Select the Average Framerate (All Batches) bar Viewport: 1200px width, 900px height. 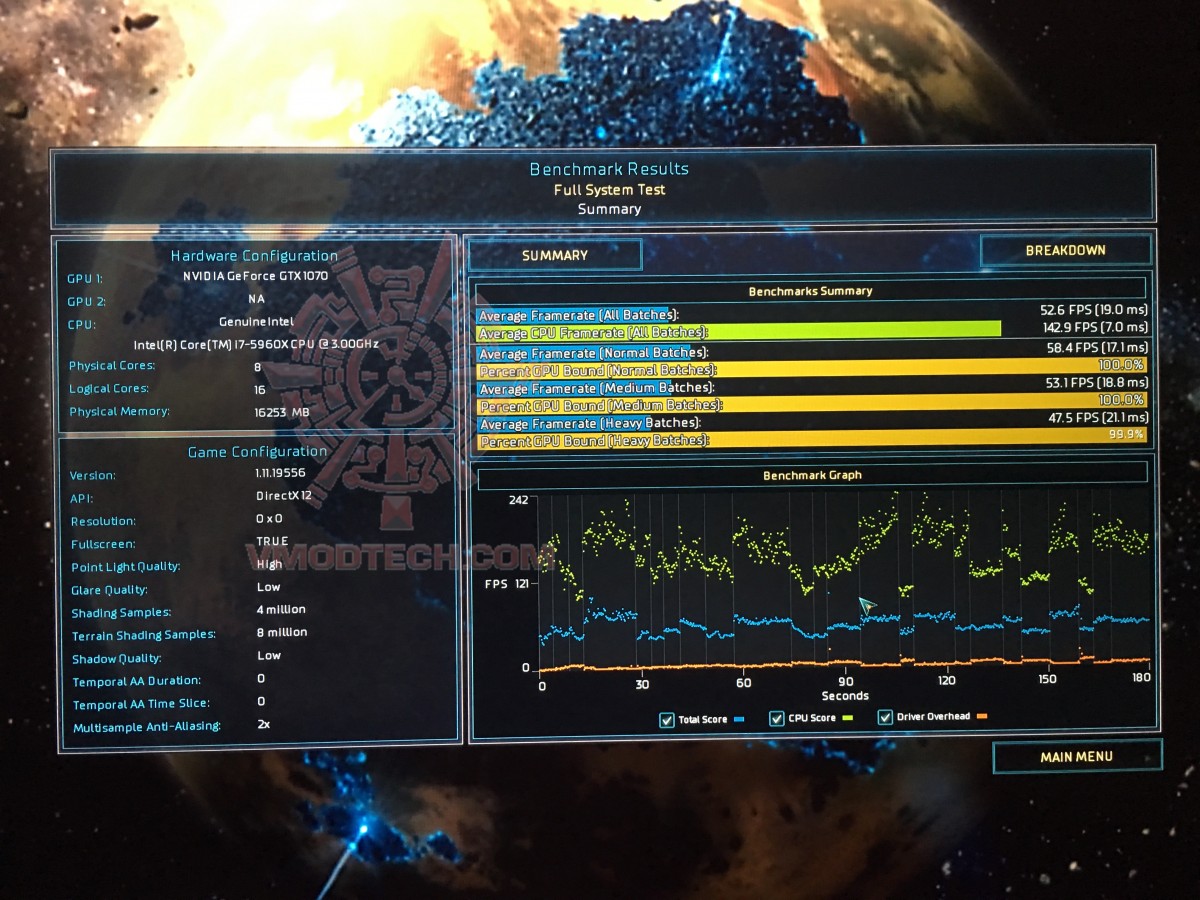click(x=573, y=315)
